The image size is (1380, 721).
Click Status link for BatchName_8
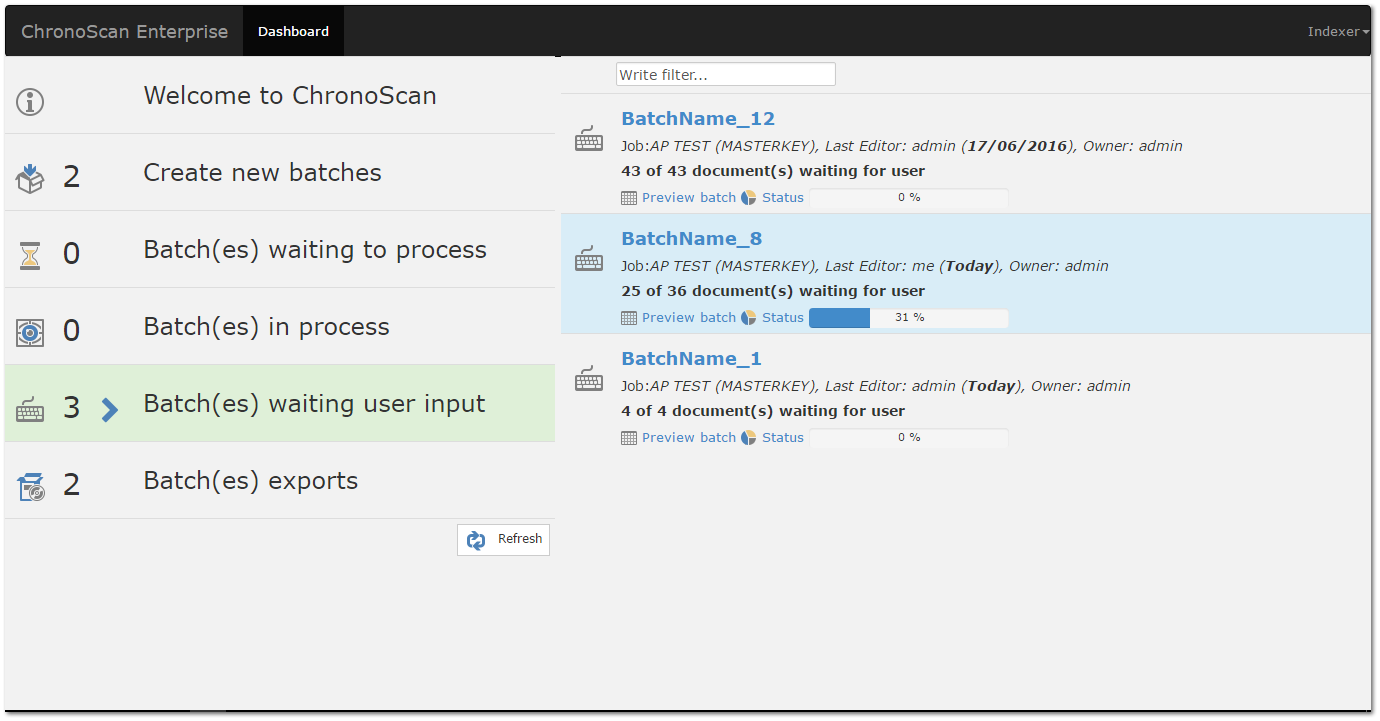click(783, 318)
